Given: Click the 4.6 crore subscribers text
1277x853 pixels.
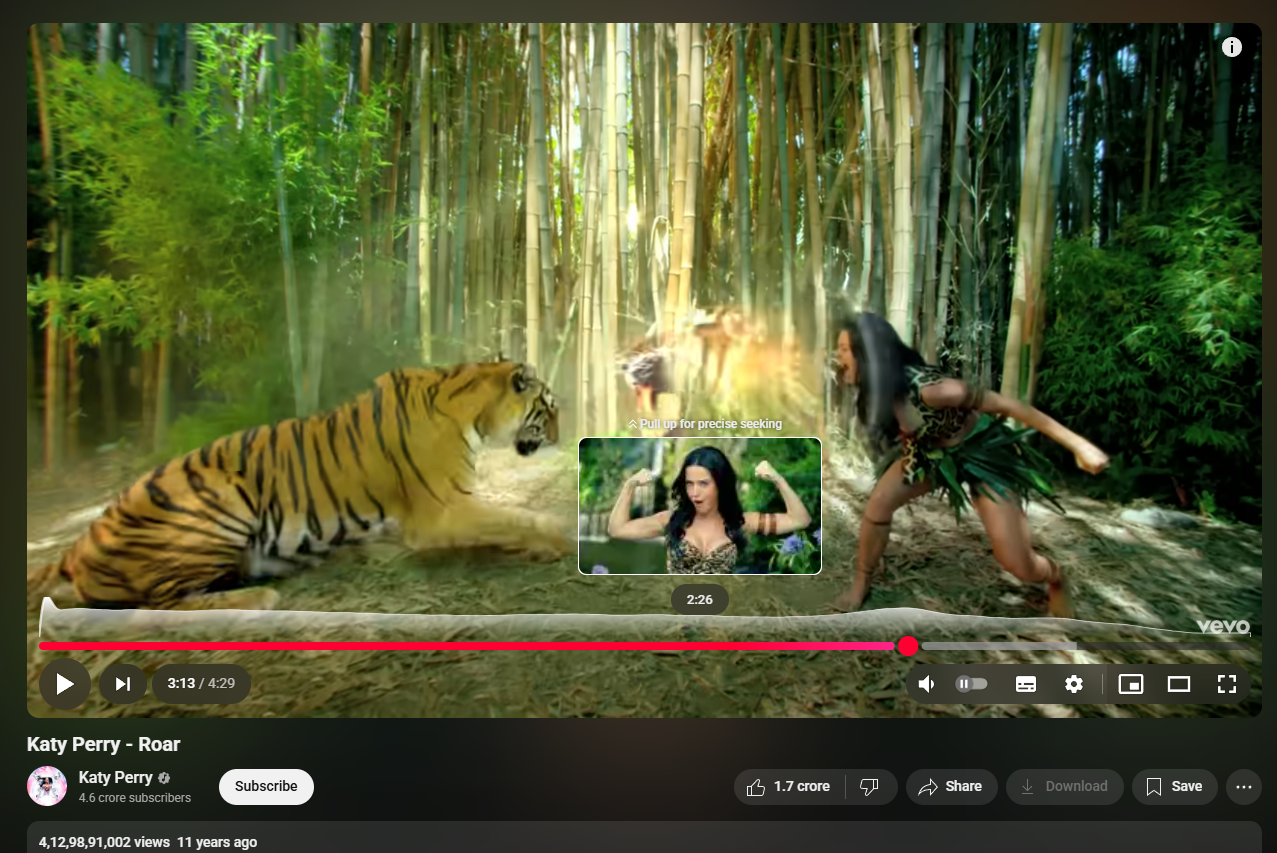Looking at the screenshot, I should (x=135, y=798).
